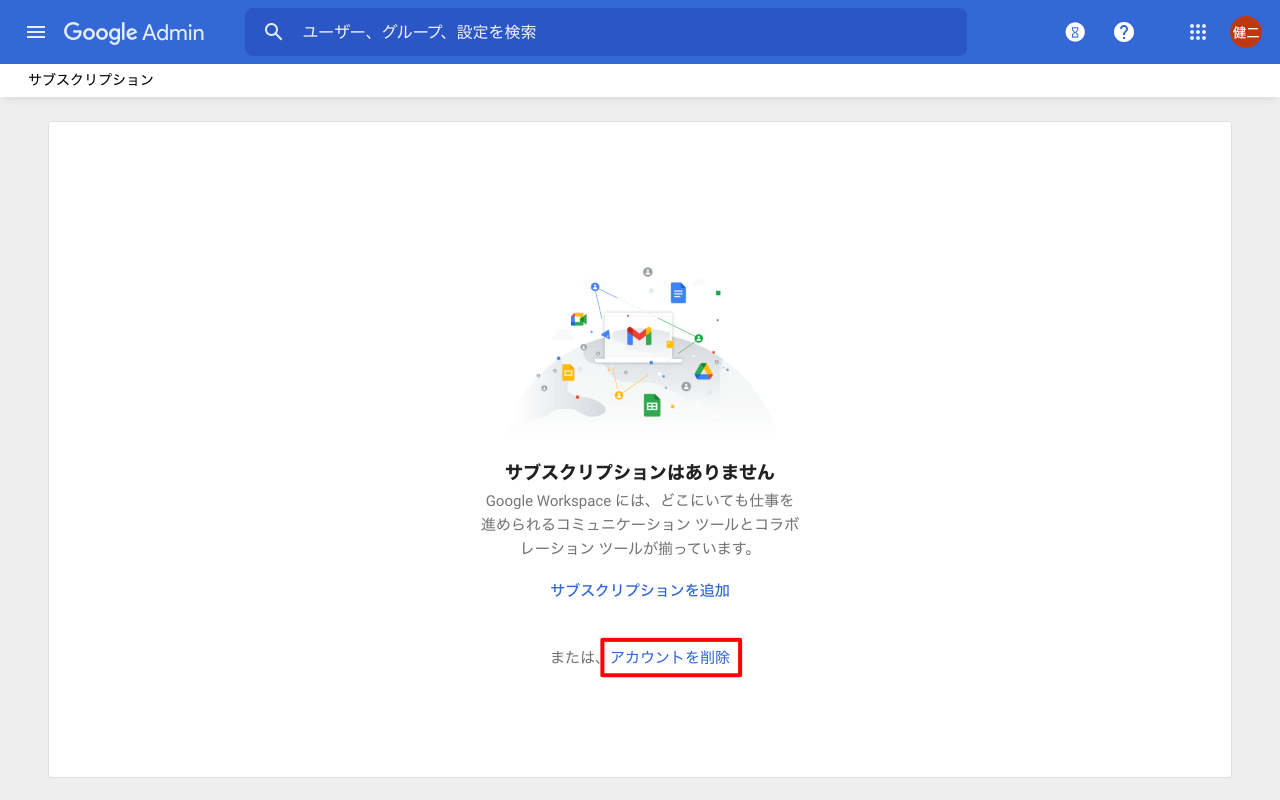The height and width of the screenshot is (800, 1280).
Task: Click the Google Workspace description paragraph
Action: [x=640, y=524]
